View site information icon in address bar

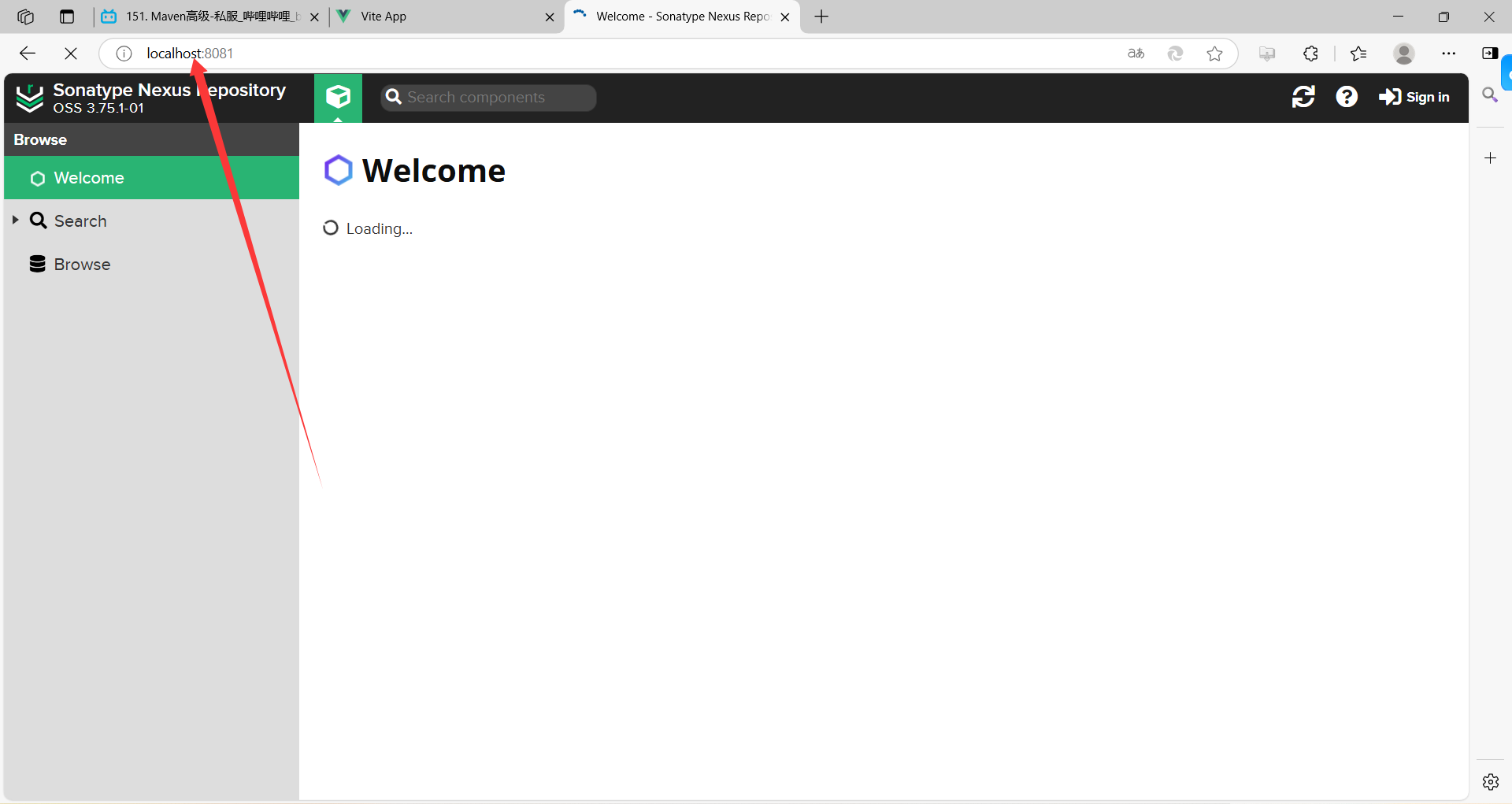click(x=124, y=54)
